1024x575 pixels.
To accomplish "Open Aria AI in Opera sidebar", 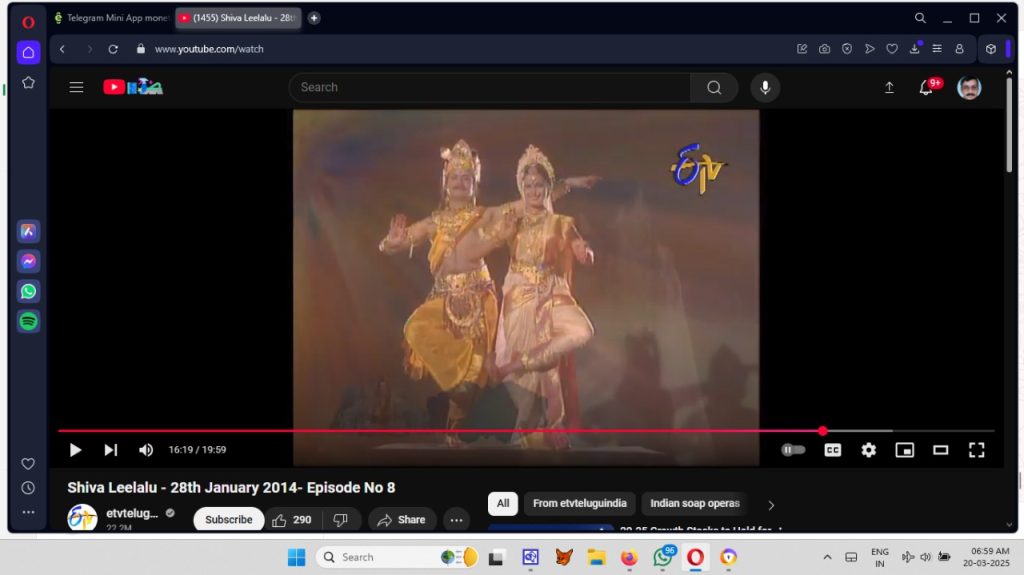I will 28,231.
